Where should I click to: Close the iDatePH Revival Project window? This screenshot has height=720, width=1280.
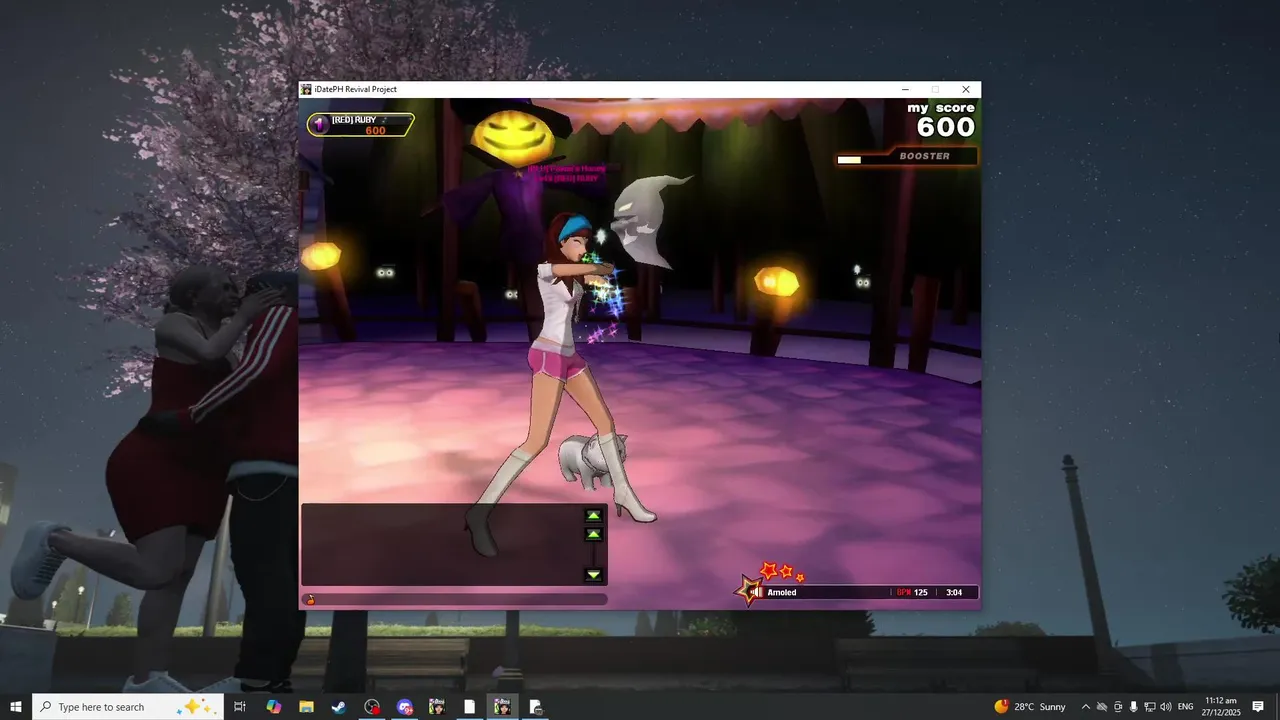pyautogui.click(x=965, y=89)
